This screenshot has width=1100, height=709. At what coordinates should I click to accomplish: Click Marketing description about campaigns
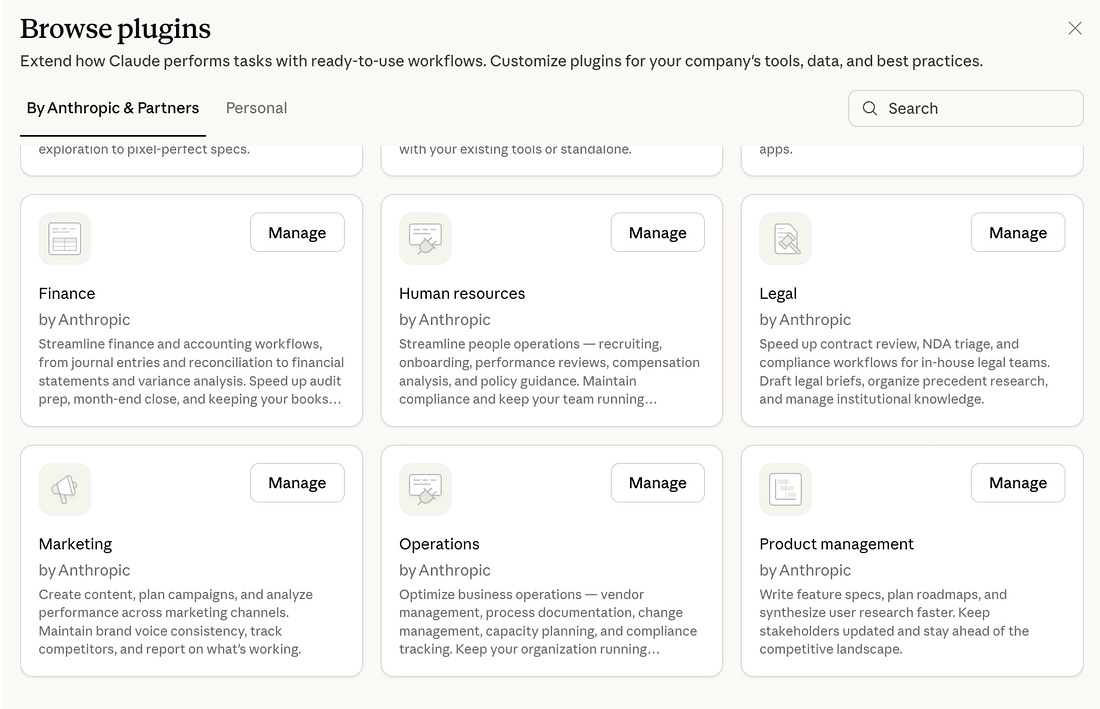(175, 622)
